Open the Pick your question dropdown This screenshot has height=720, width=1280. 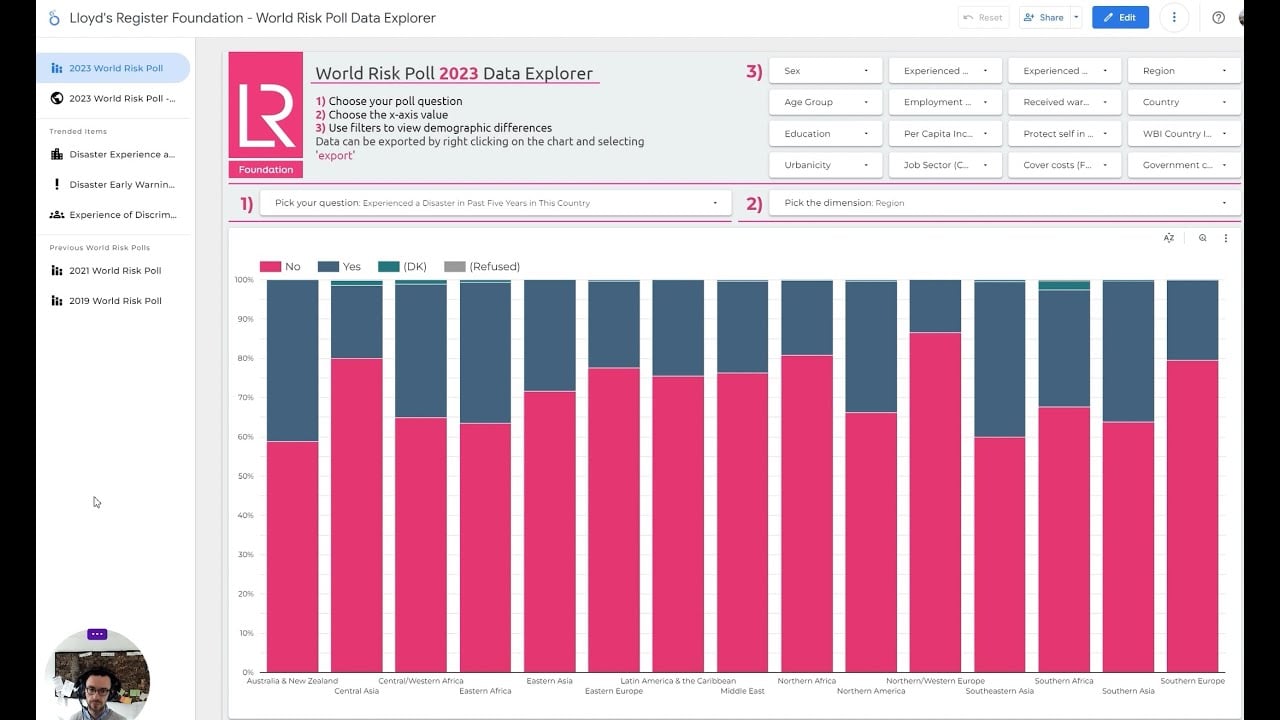[496, 203]
